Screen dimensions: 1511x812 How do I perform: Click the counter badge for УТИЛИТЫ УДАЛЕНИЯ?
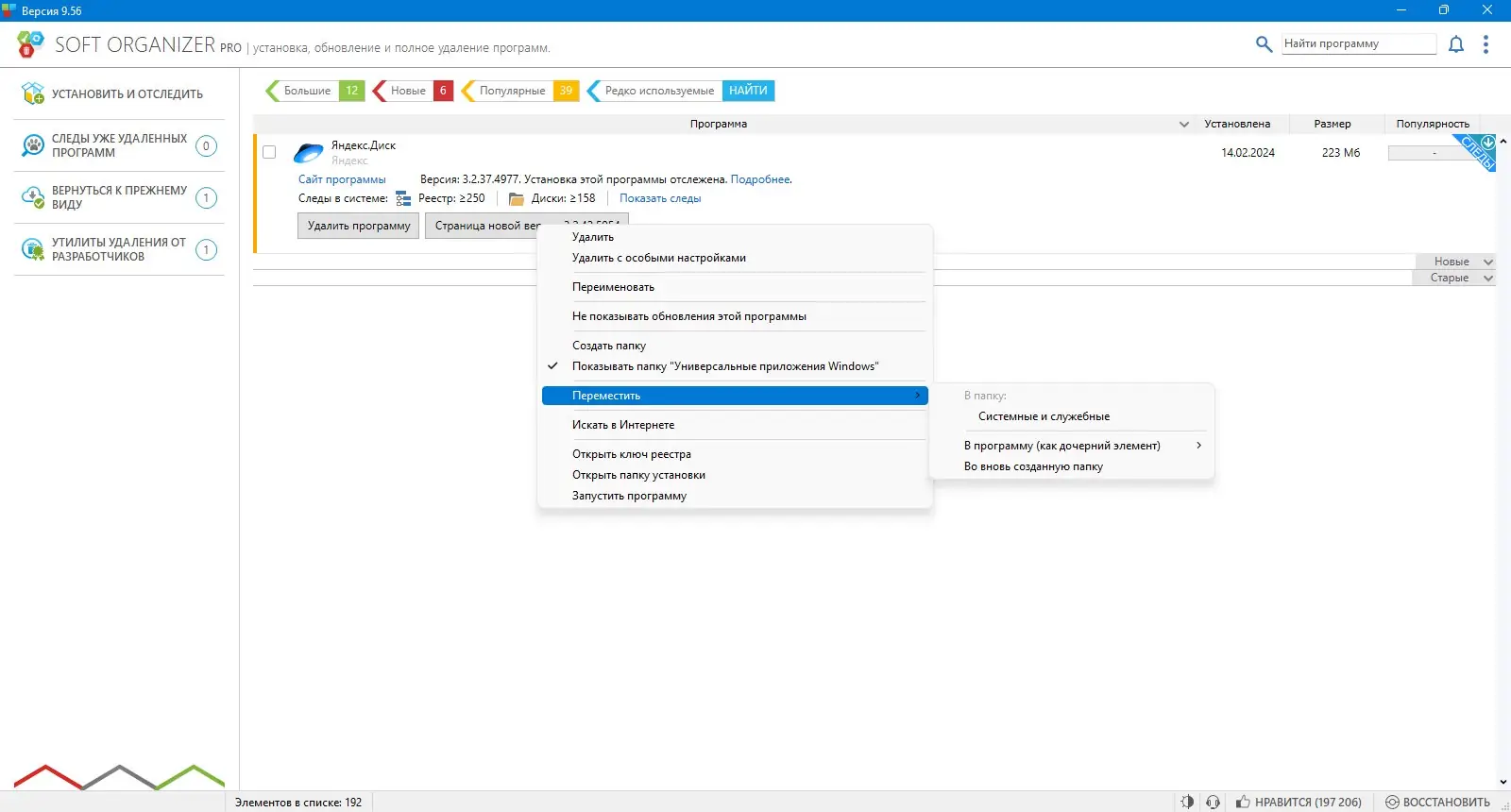(206, 249)
